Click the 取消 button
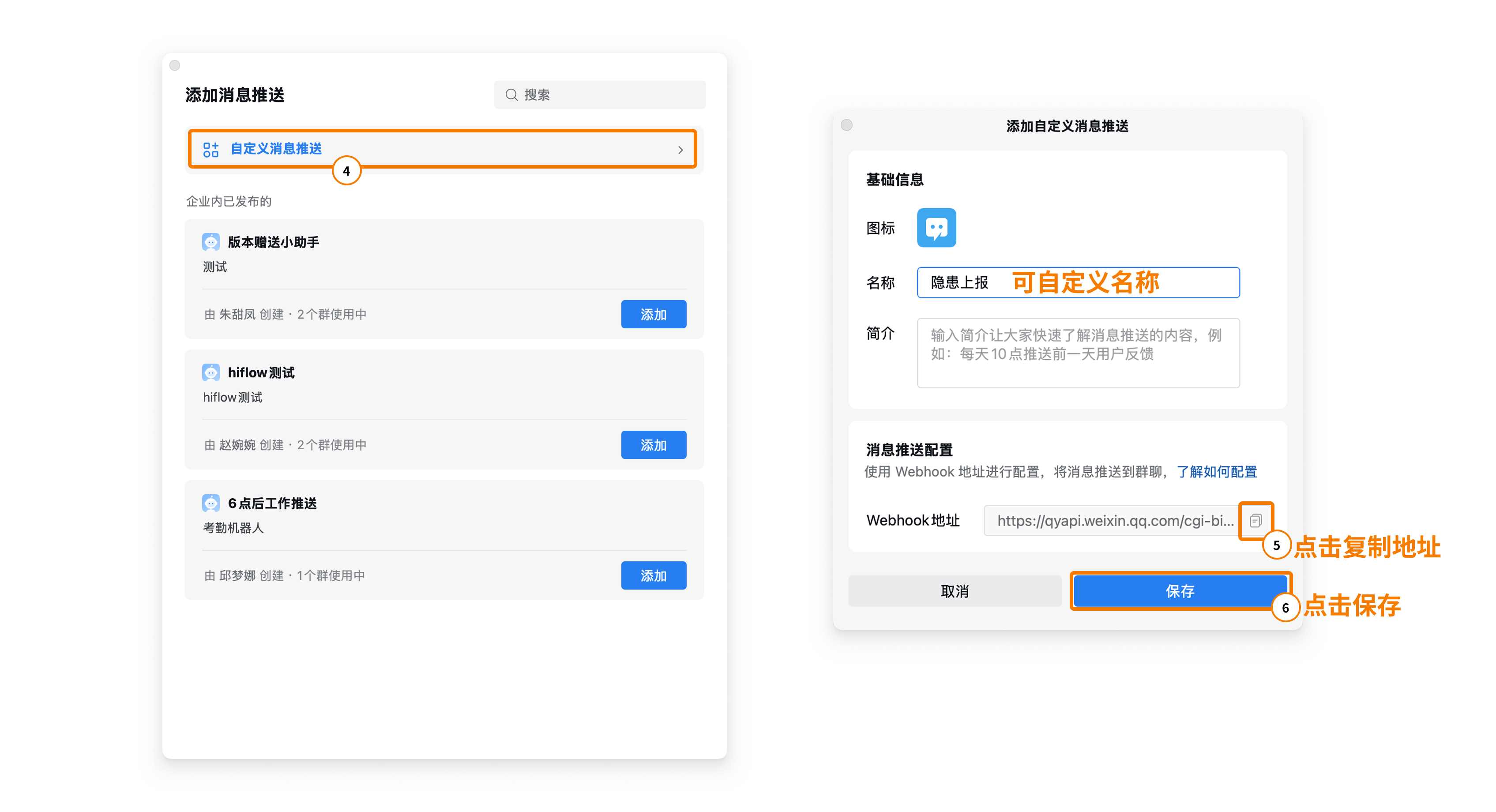This screenshot has width=1496, height=812. coord(954,591)
